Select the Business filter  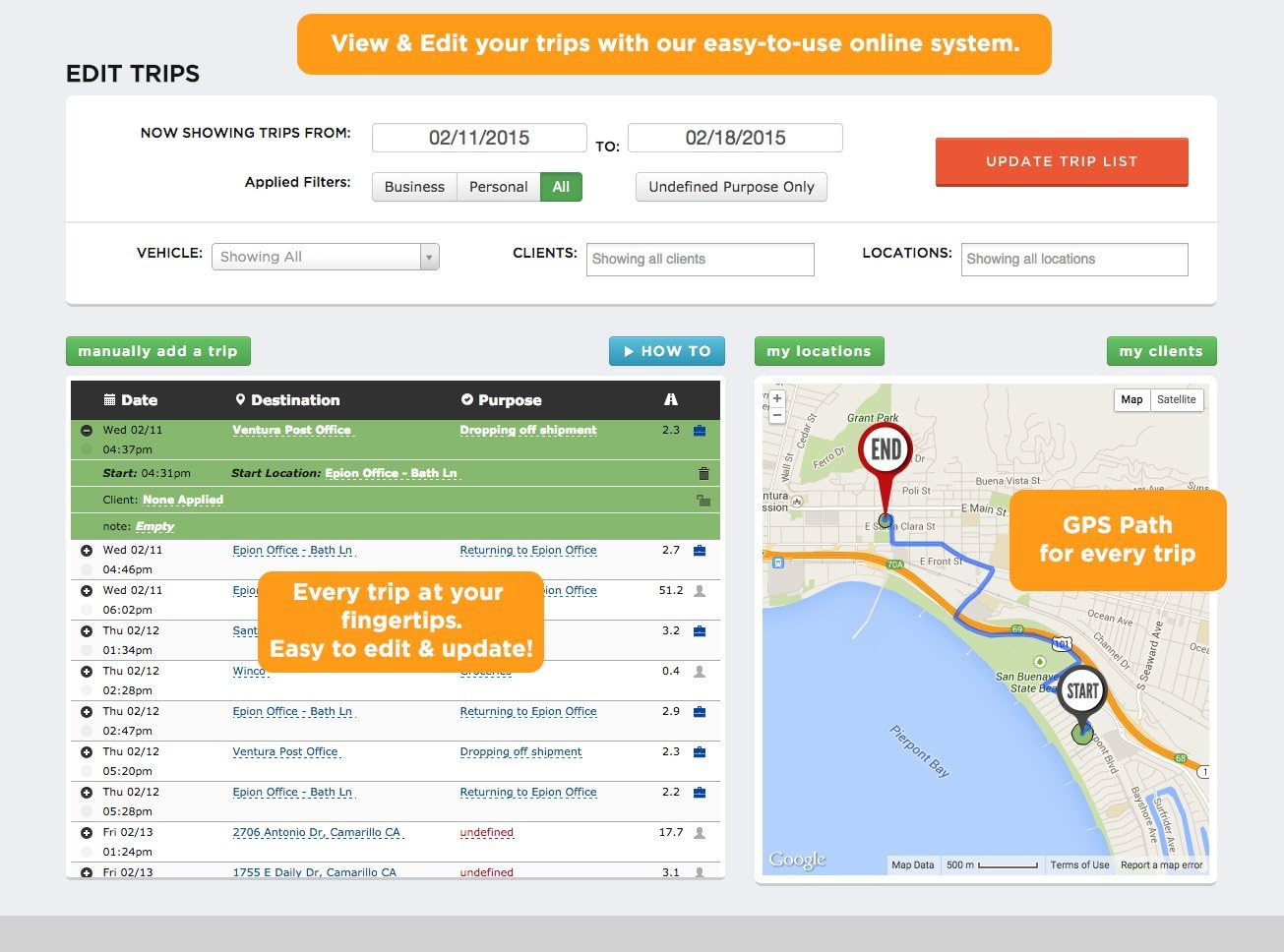click(414, 187)
